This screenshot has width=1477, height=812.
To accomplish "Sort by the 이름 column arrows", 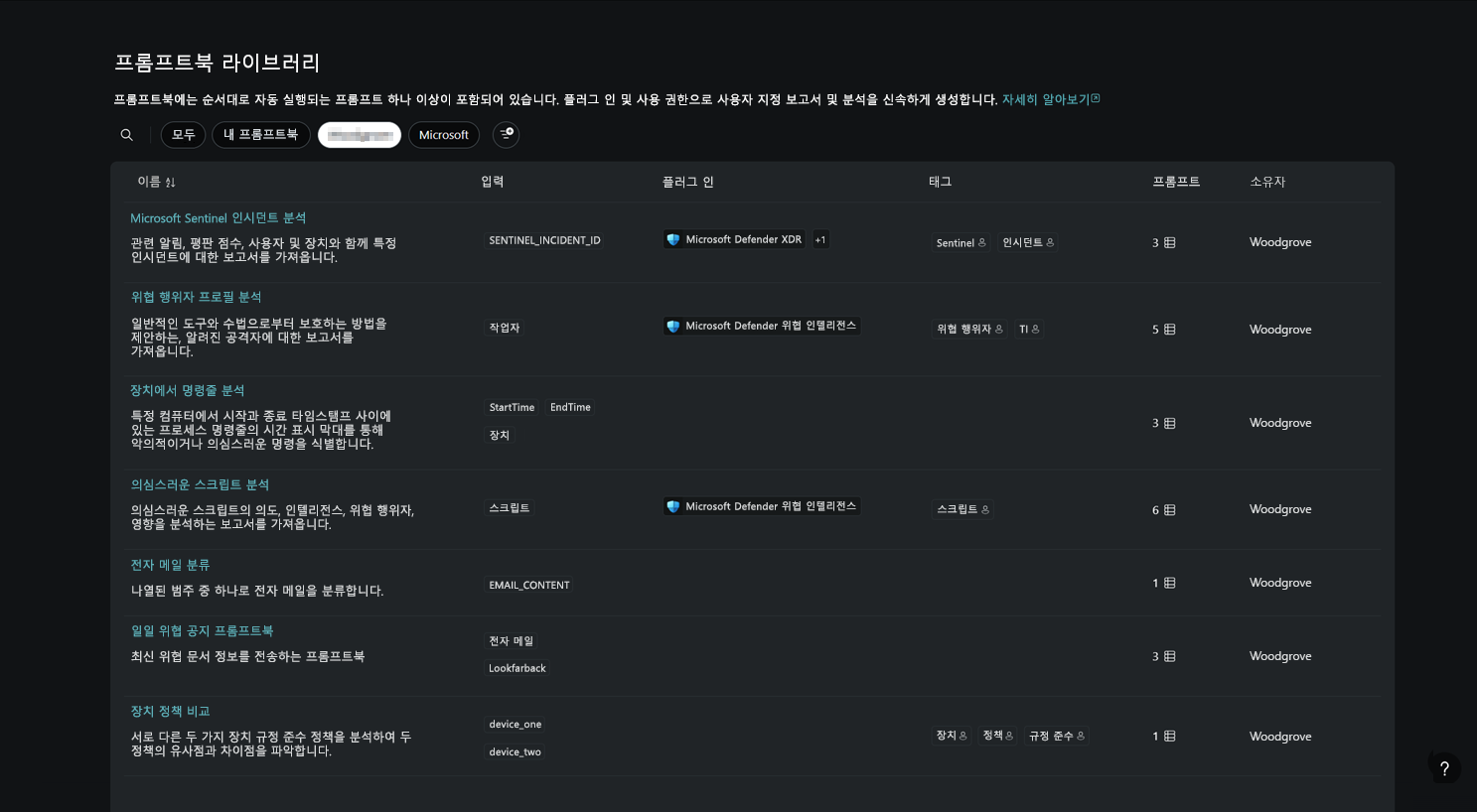I will [x=170, y=183].
